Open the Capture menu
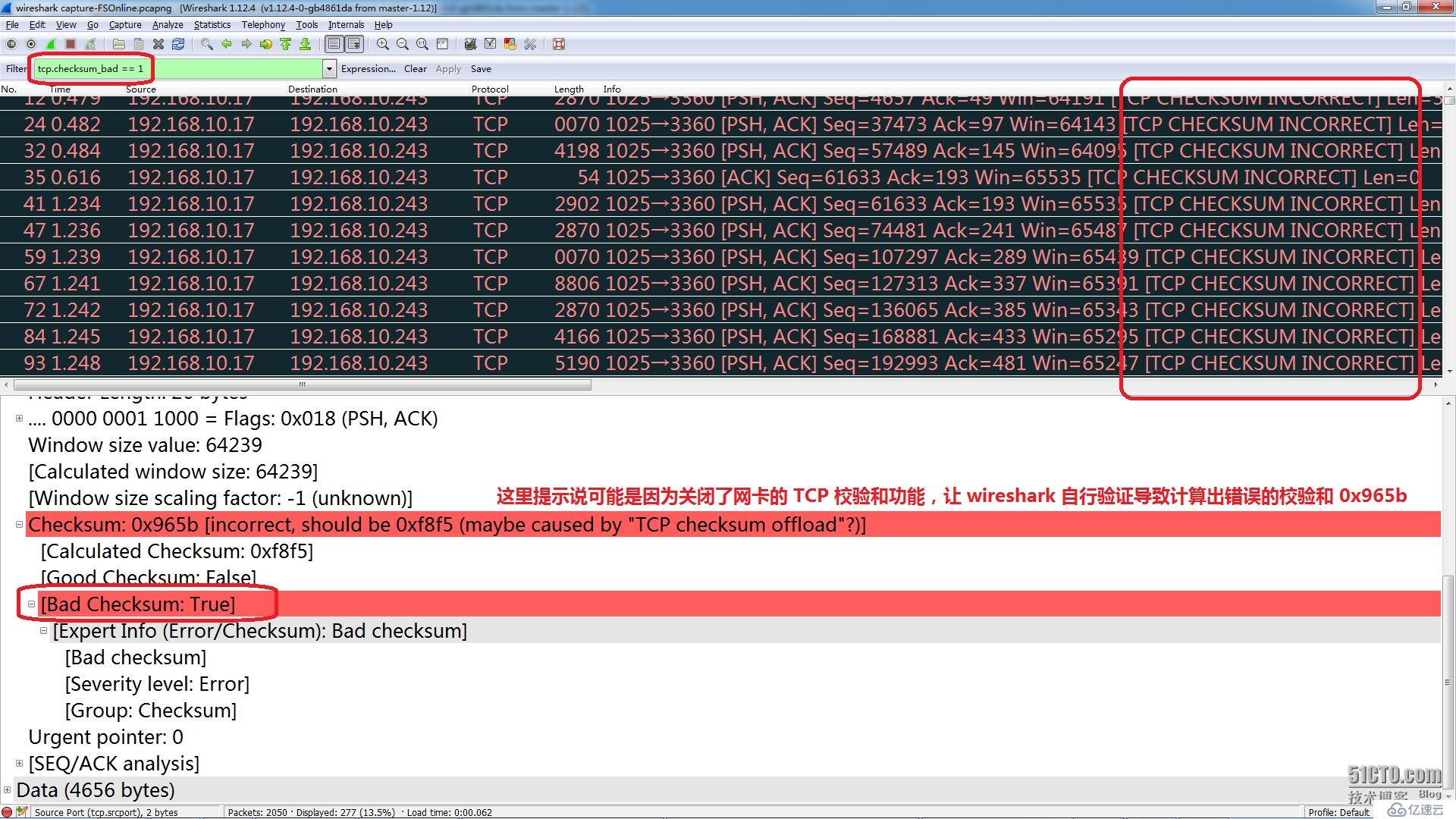Image resolution: width=1456 pixels, height=819 pixels. (x=125, y=25)
